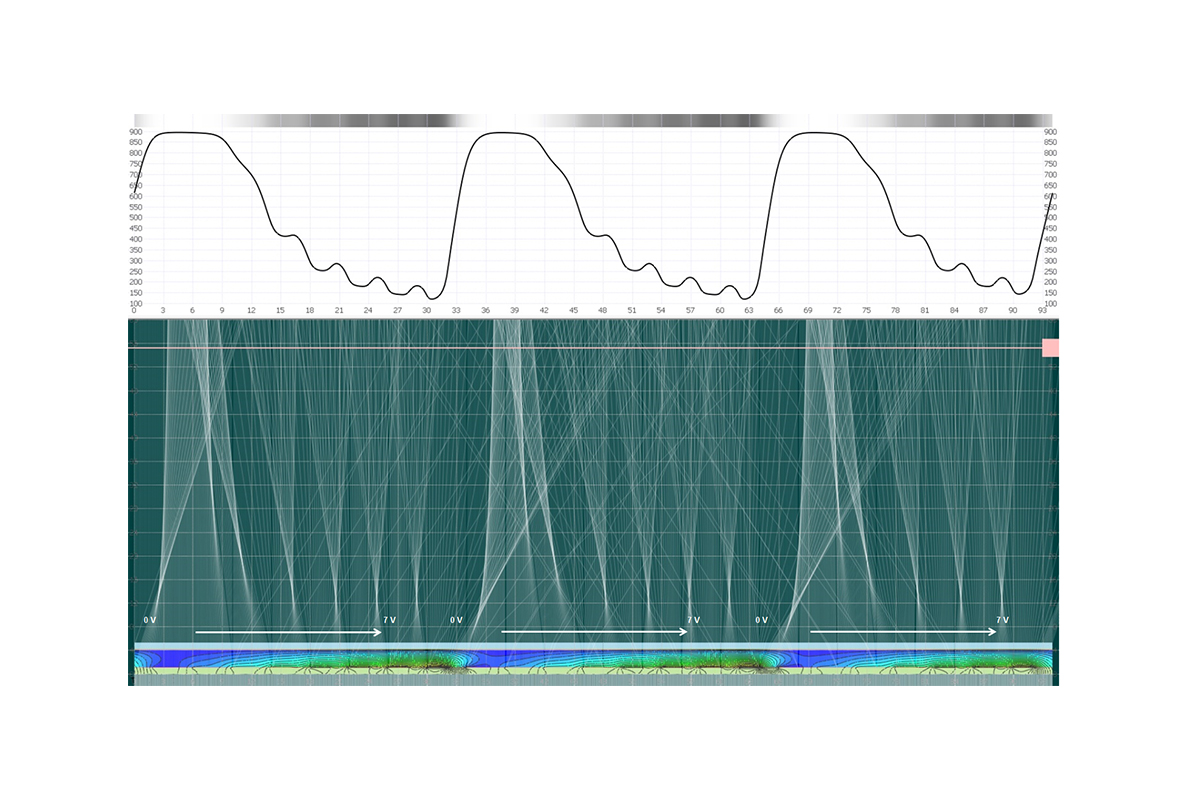
Task: Click the x-axis tick label "45"
Action: (x=573, y=311)
